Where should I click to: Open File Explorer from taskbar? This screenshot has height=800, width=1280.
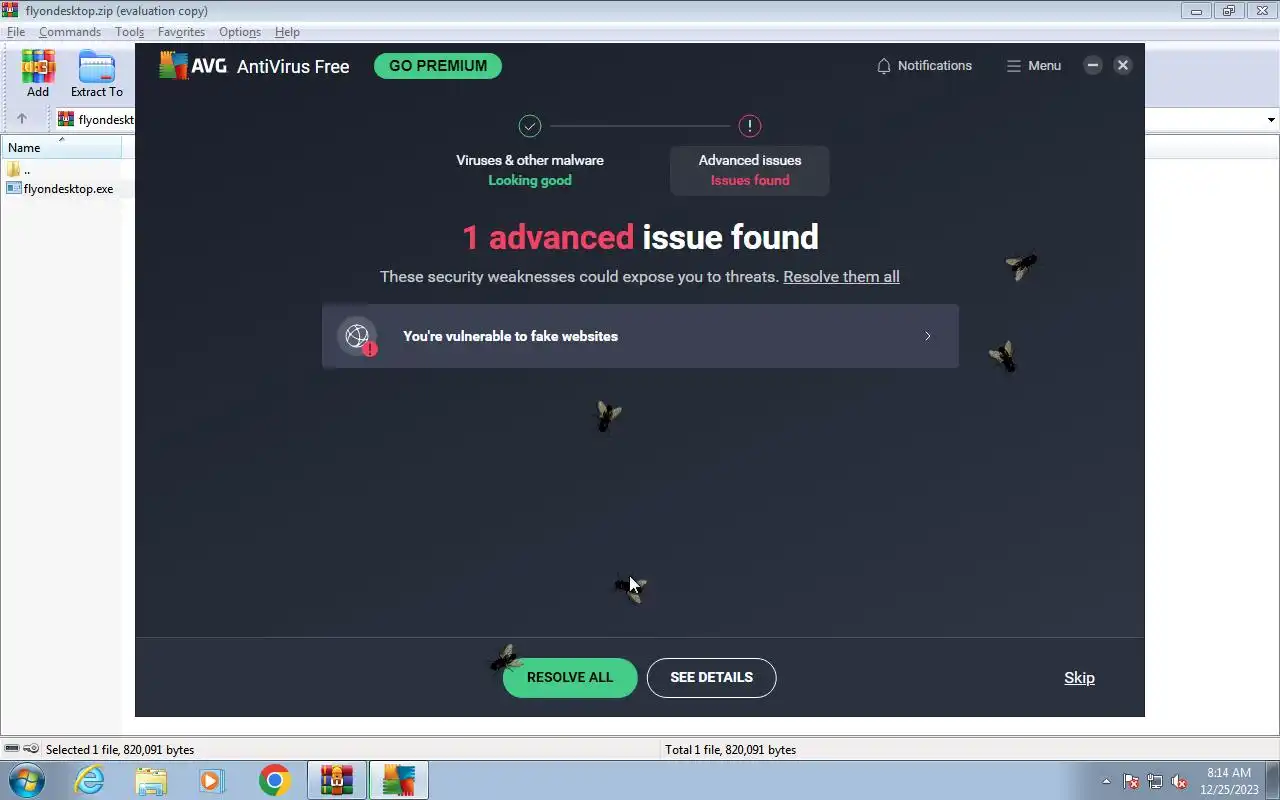151,780
